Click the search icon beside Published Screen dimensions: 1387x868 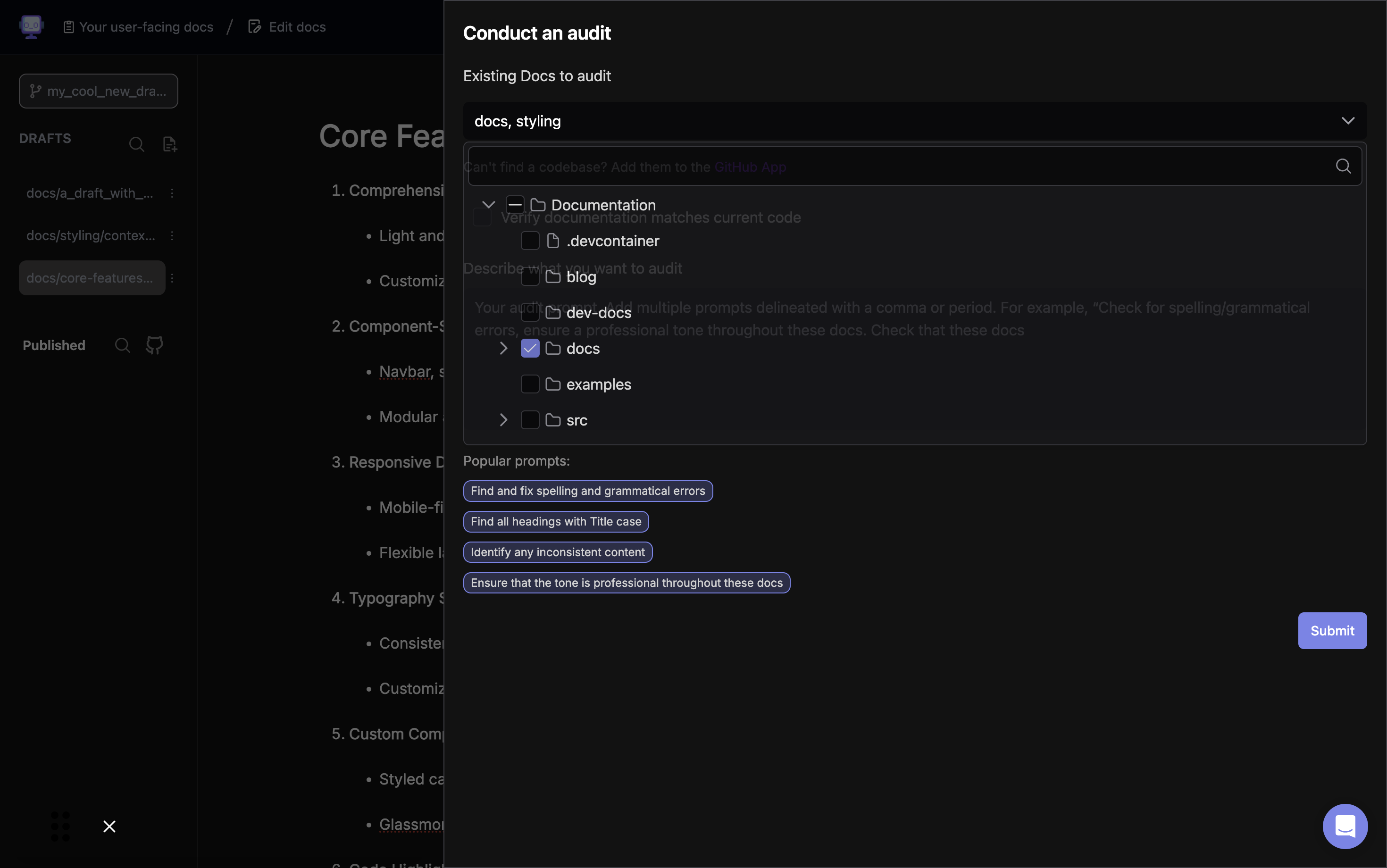[122, 345]
